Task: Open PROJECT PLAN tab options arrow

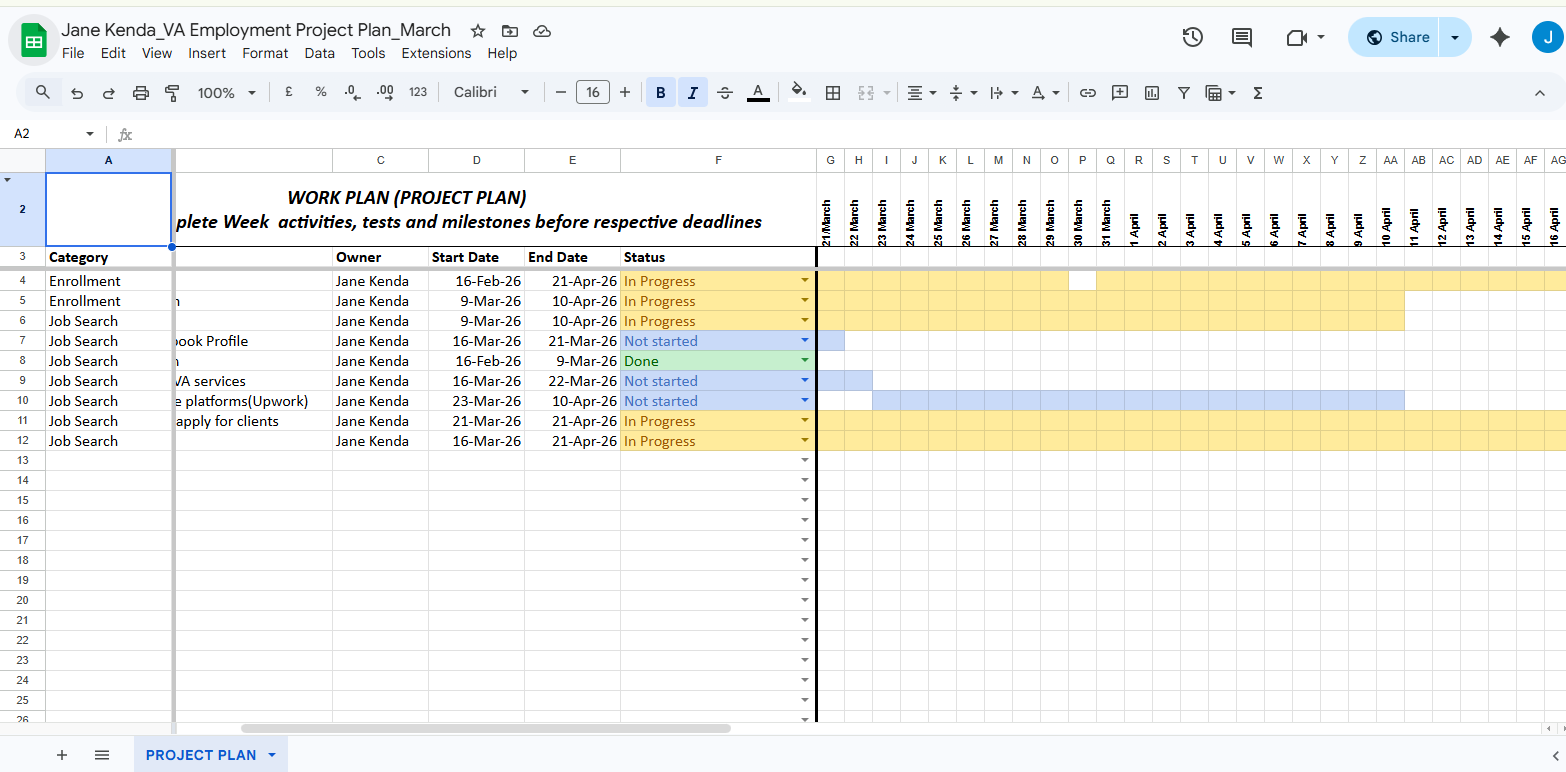Action: (x=272, y=755)
